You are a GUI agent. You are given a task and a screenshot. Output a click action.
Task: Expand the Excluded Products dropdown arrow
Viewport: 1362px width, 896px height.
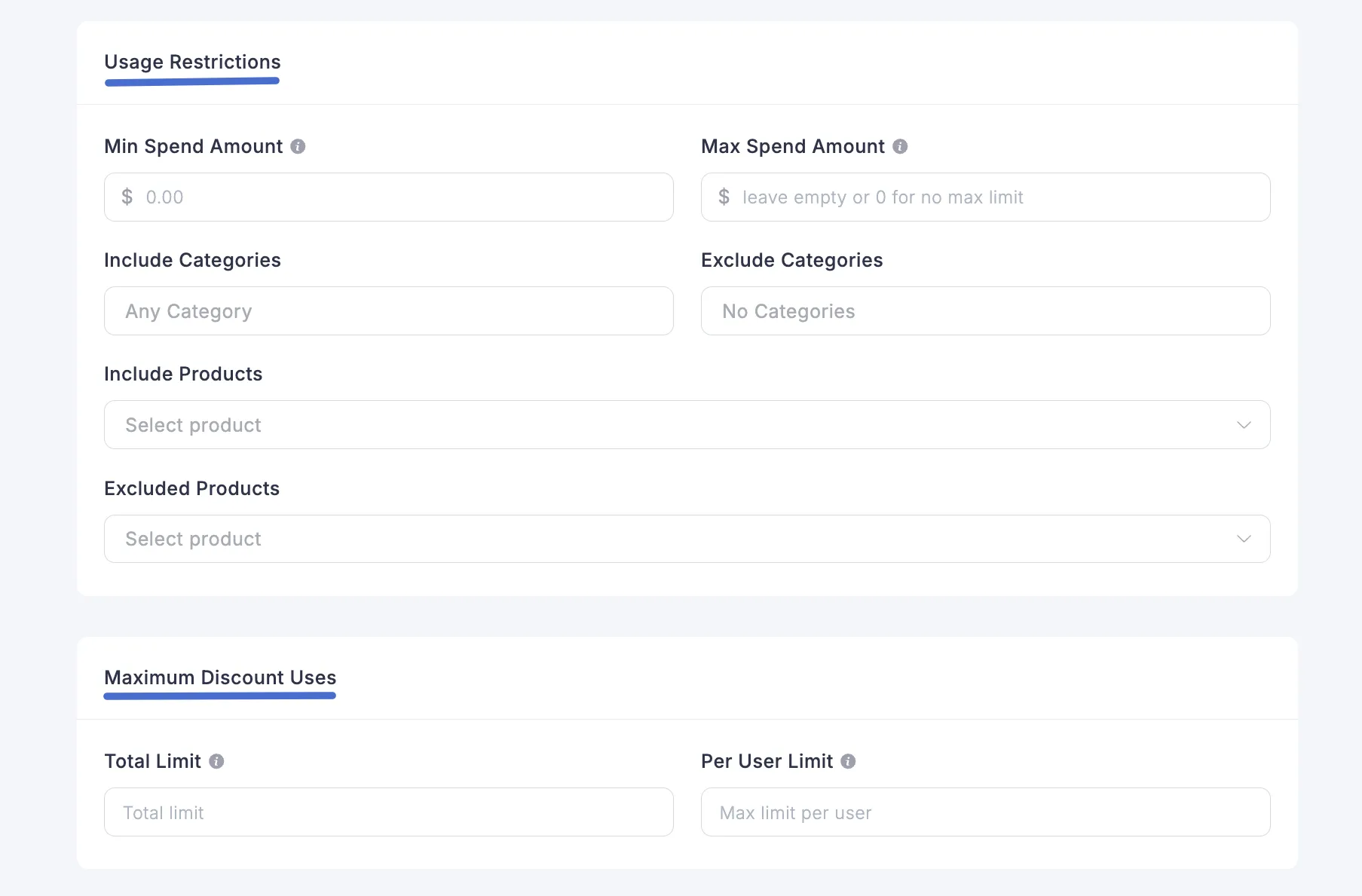1244,539
